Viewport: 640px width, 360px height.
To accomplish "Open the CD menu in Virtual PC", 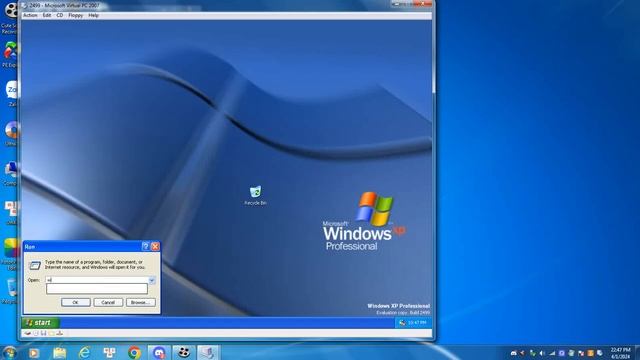I will click(60, 15).
